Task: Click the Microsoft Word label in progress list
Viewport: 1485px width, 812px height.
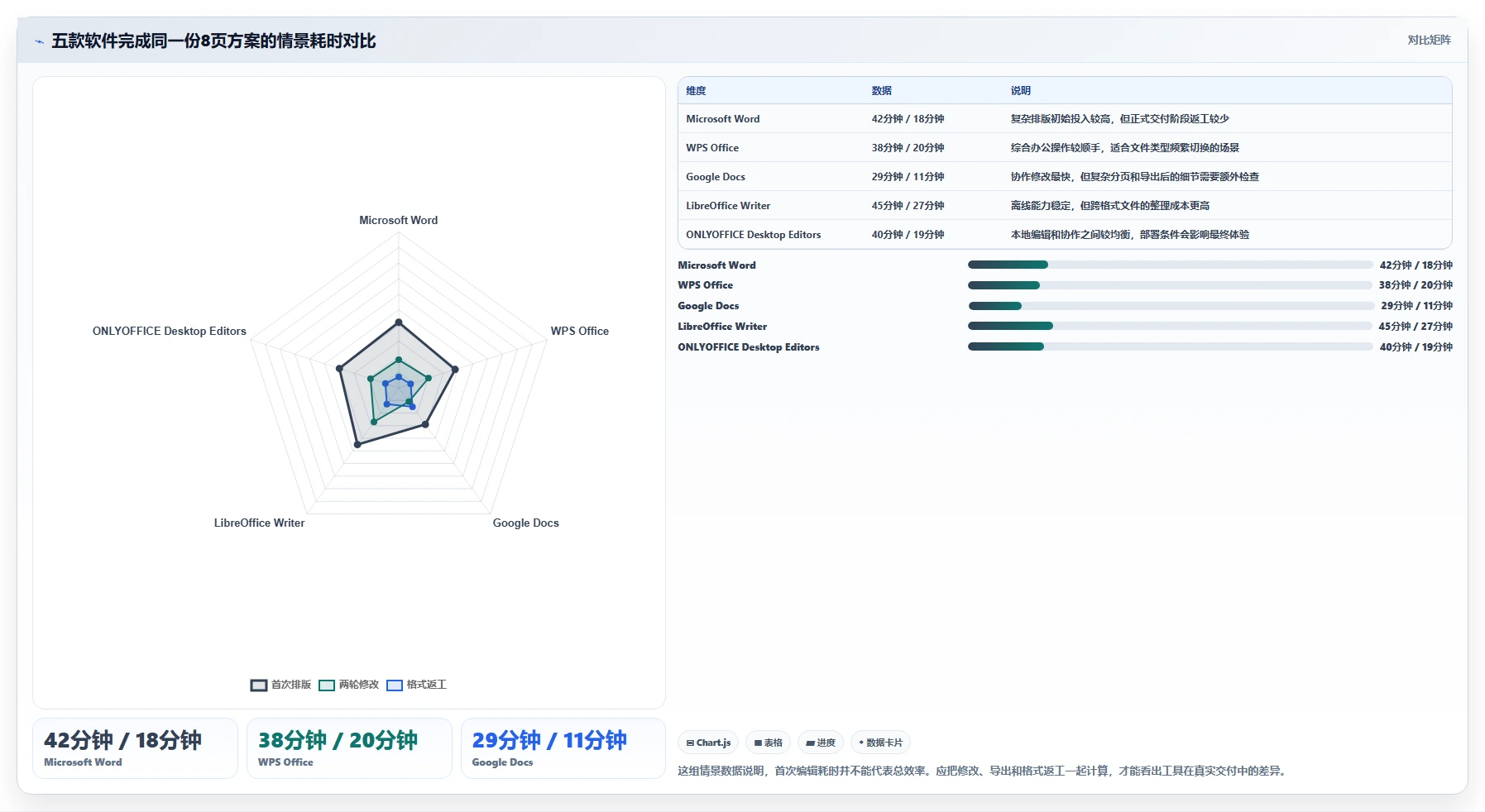Action: tap(716, 265)
